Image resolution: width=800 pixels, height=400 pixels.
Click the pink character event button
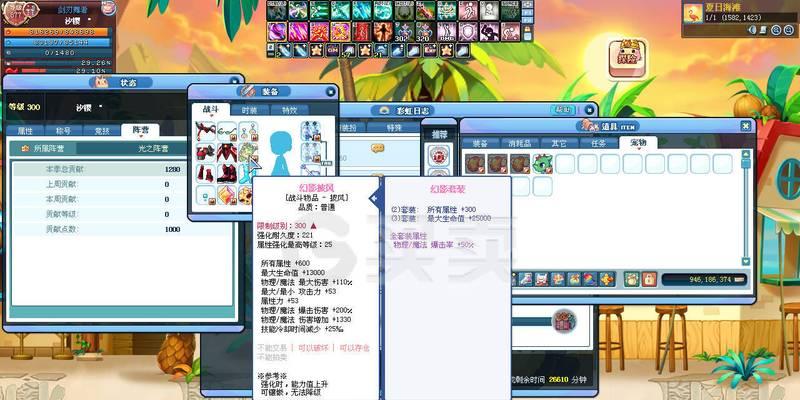627,59
